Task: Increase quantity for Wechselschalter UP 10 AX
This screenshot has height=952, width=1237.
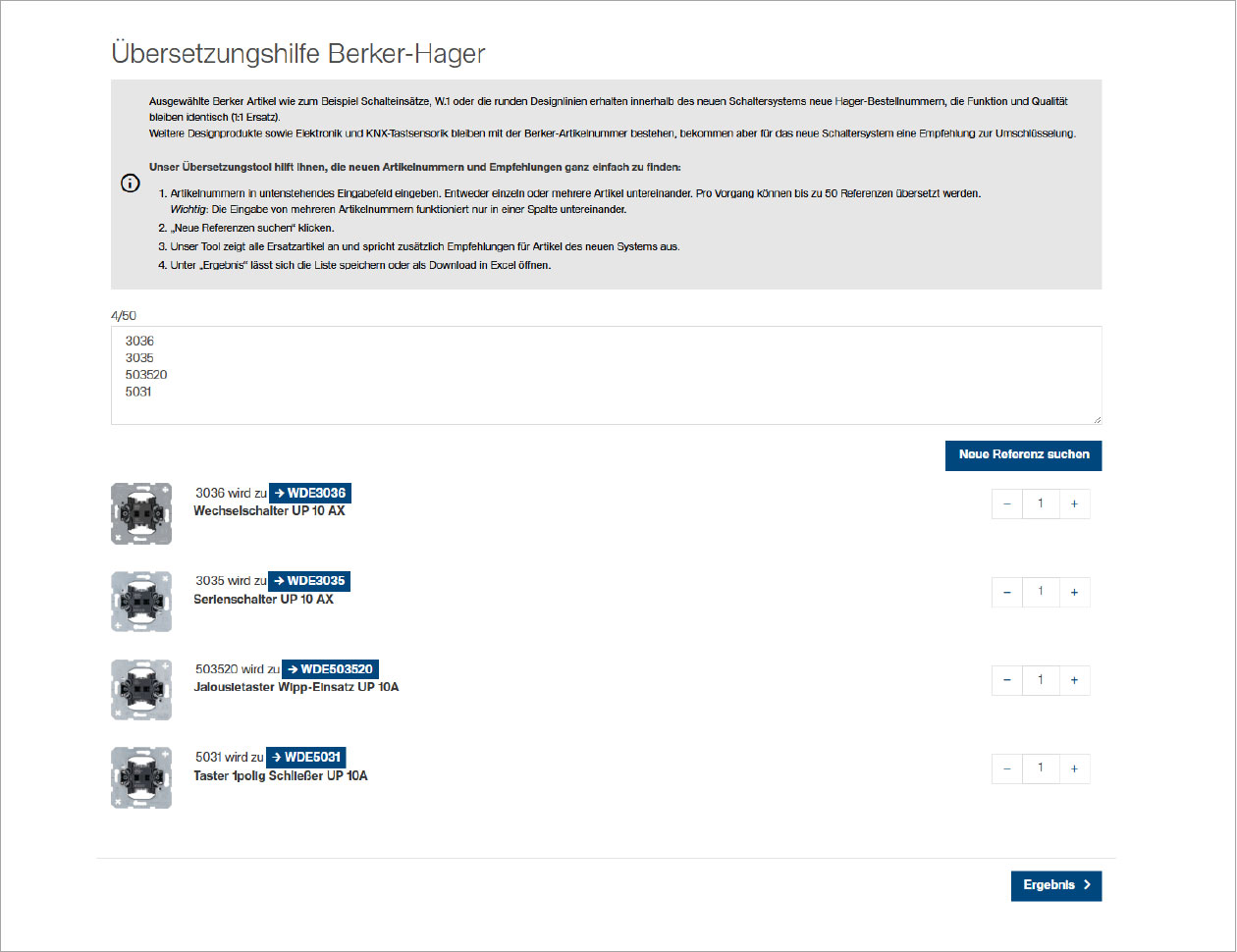Action: (x=1074, y=503)
